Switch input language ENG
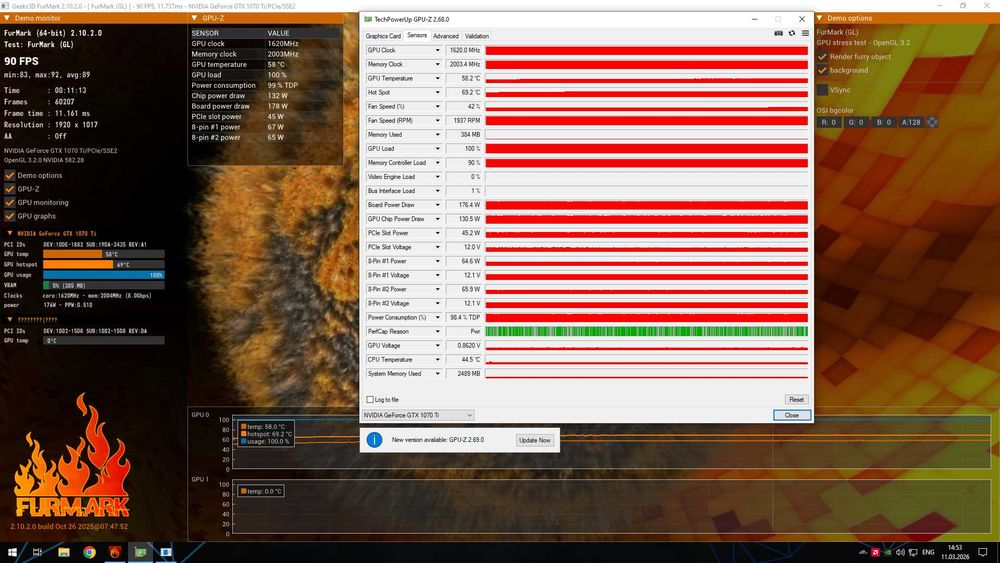Viewport: 1000px width, 563px height. tap(928, 552)
